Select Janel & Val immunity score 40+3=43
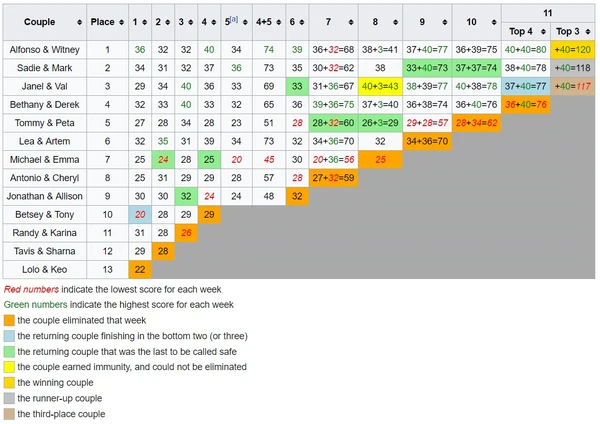600x424 pixels. (380, 86)
